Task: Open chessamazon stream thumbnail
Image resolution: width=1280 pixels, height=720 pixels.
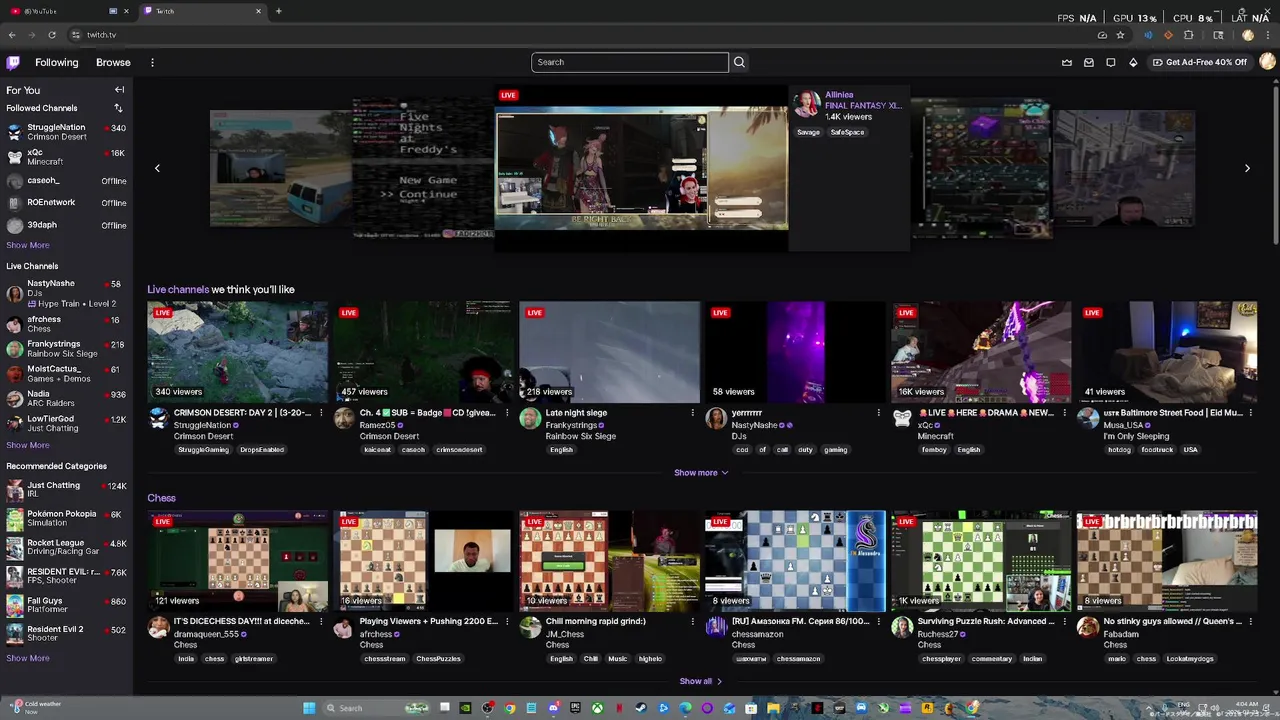Action: pos(795,561)
